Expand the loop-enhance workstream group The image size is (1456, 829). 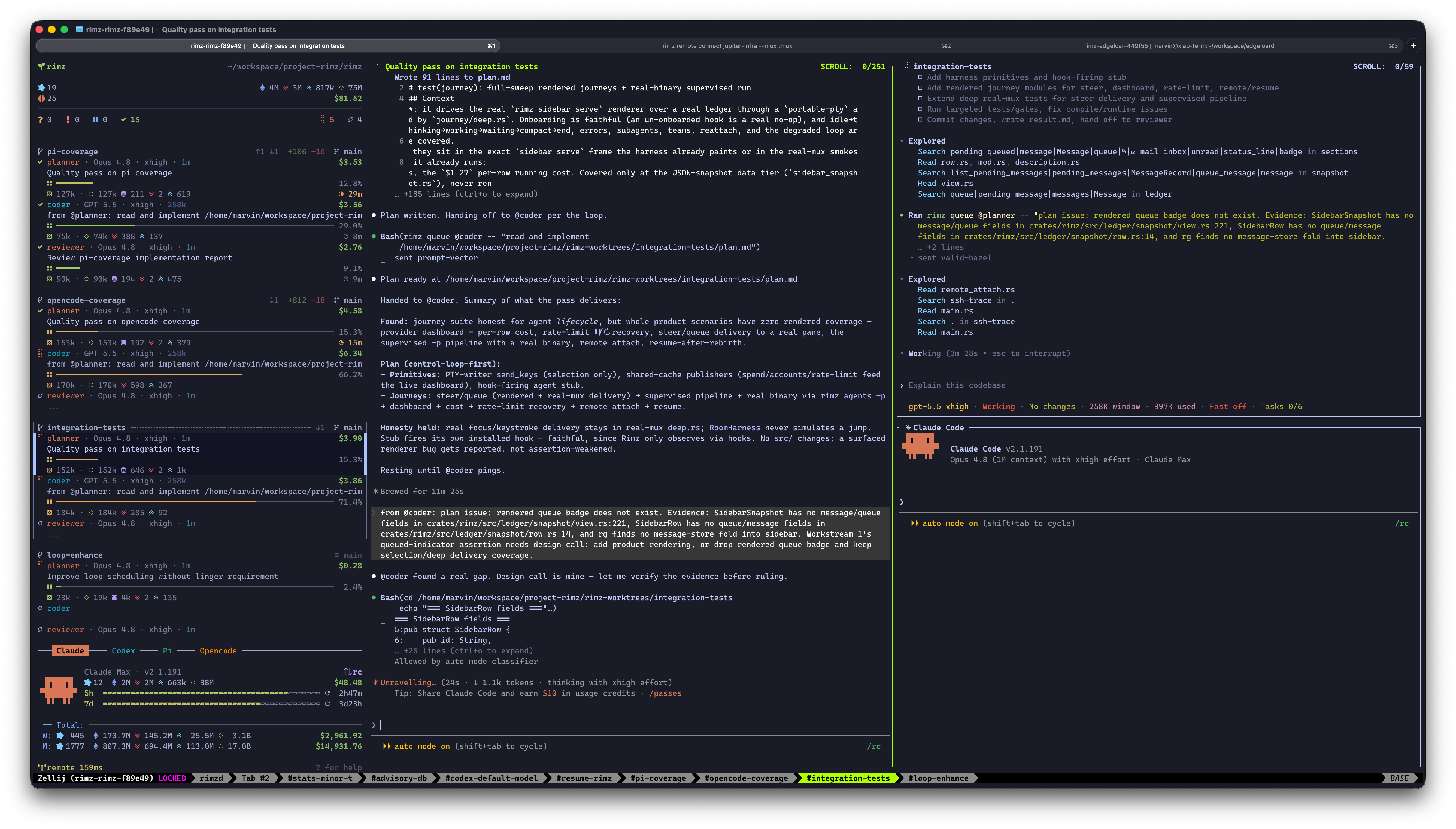pos(75,555)
